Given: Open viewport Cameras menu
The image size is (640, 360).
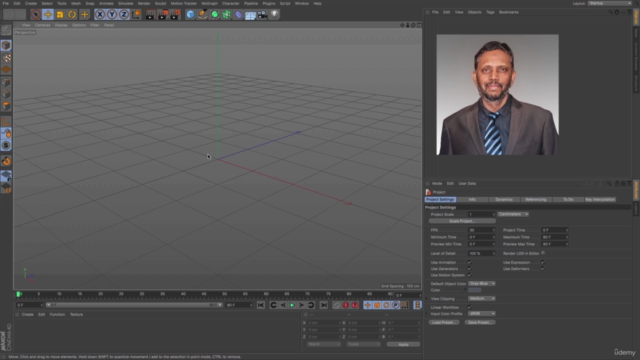Looking at the screenshot, I should click(x=42, y=25).
